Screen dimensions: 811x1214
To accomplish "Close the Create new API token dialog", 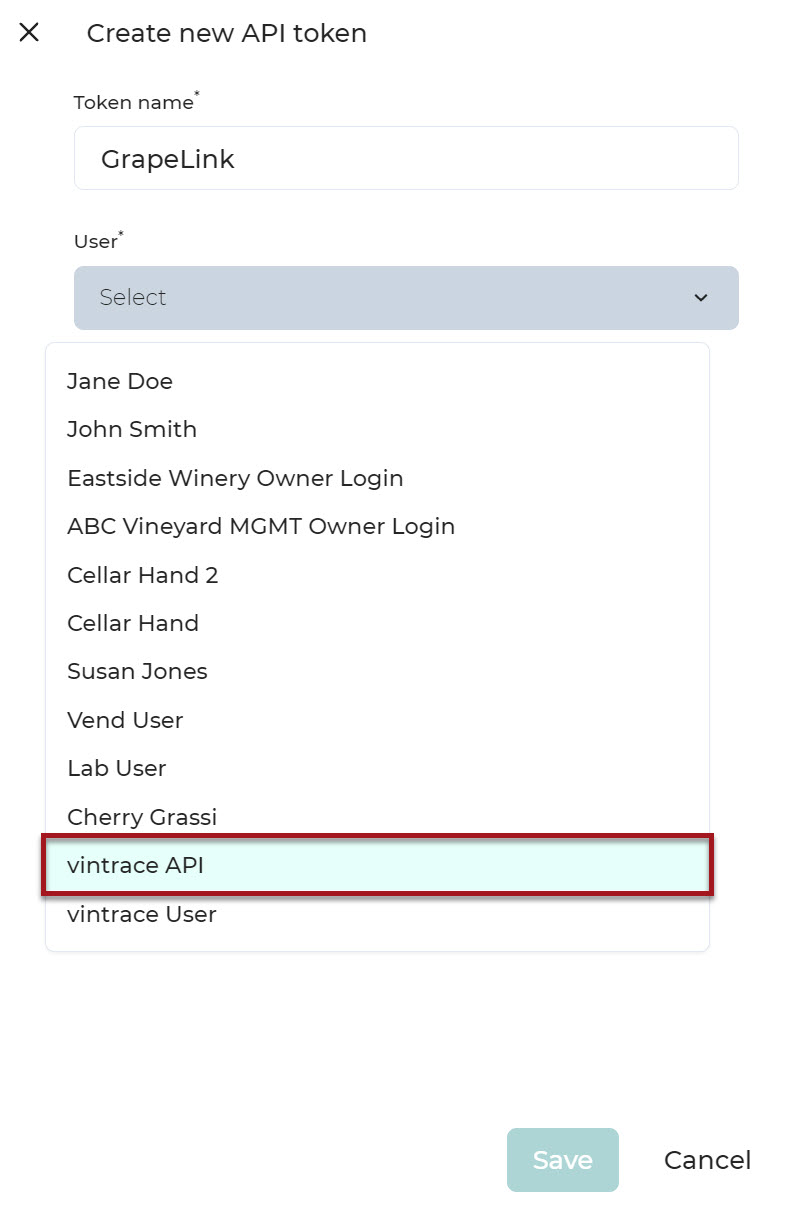I will (x=29, y=33).
